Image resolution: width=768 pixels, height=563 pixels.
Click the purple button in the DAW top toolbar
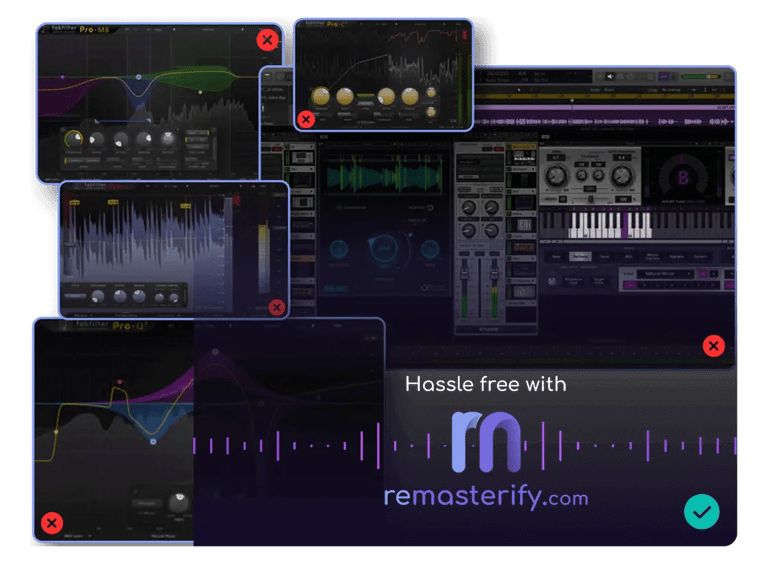[x=664, y=76]
